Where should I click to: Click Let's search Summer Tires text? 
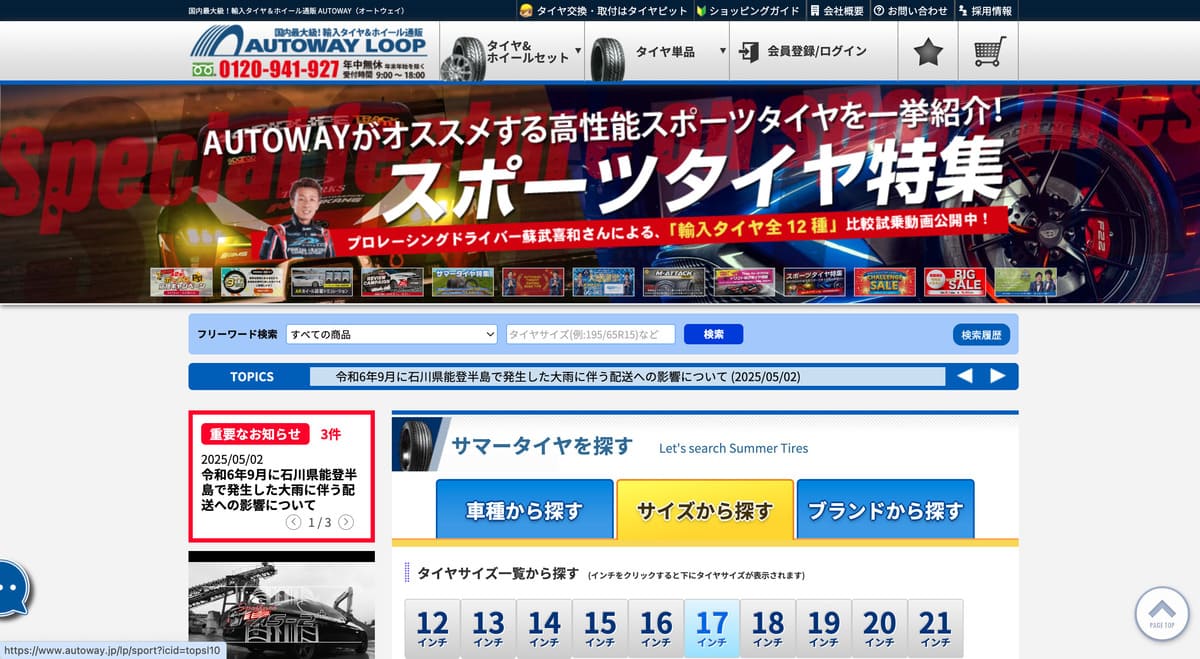733,448
